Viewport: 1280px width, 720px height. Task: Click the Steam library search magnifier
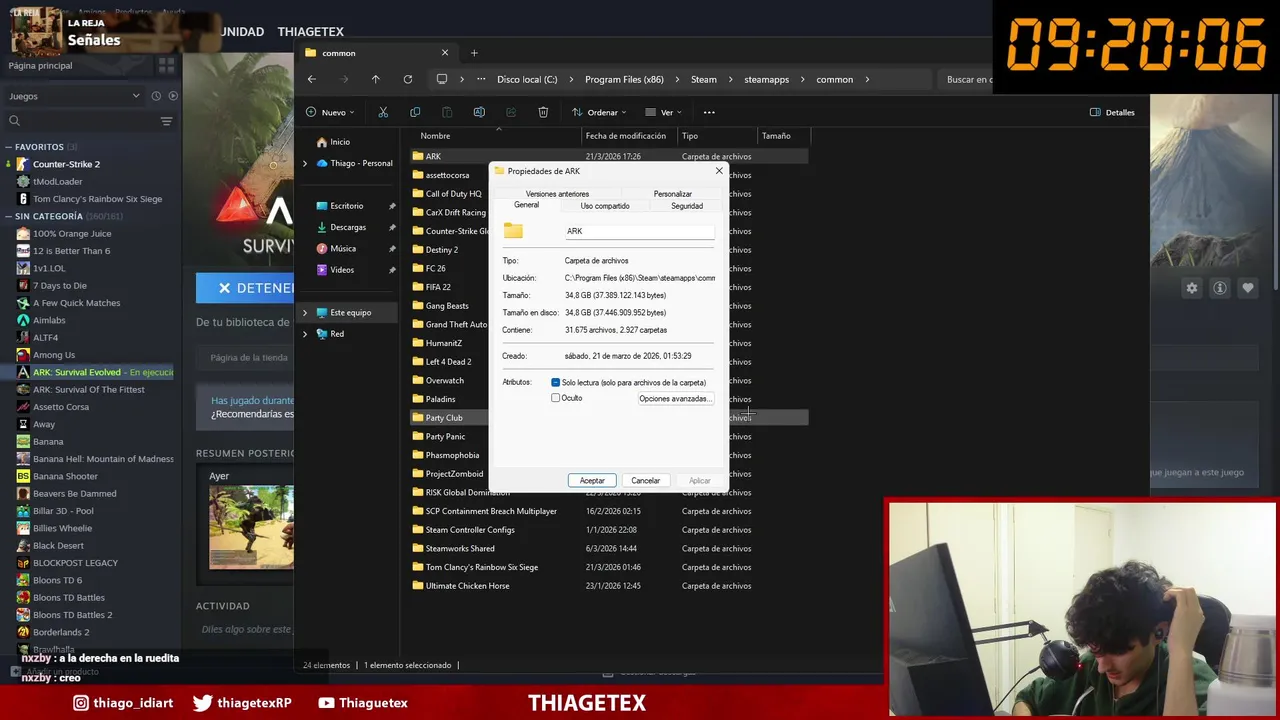click(x=14, y=121)
